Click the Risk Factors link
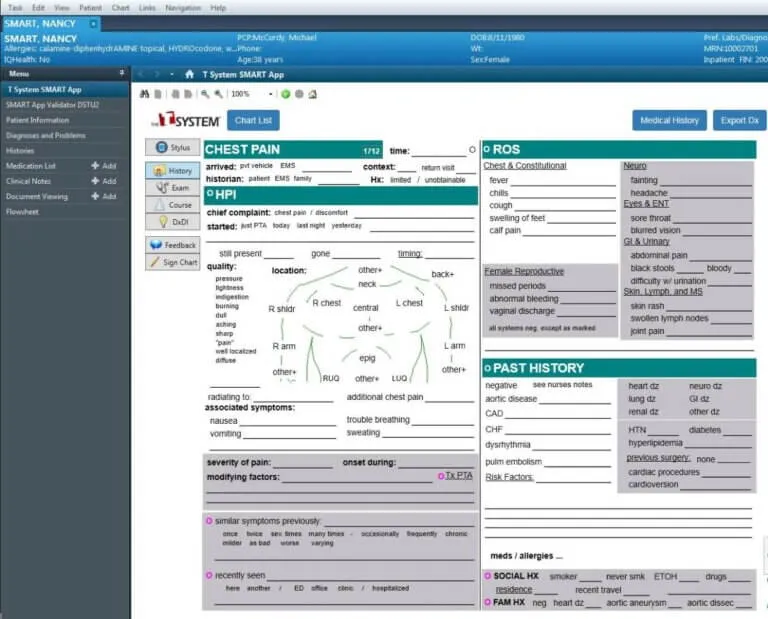The image size is (768, 619). coord(509,477)
